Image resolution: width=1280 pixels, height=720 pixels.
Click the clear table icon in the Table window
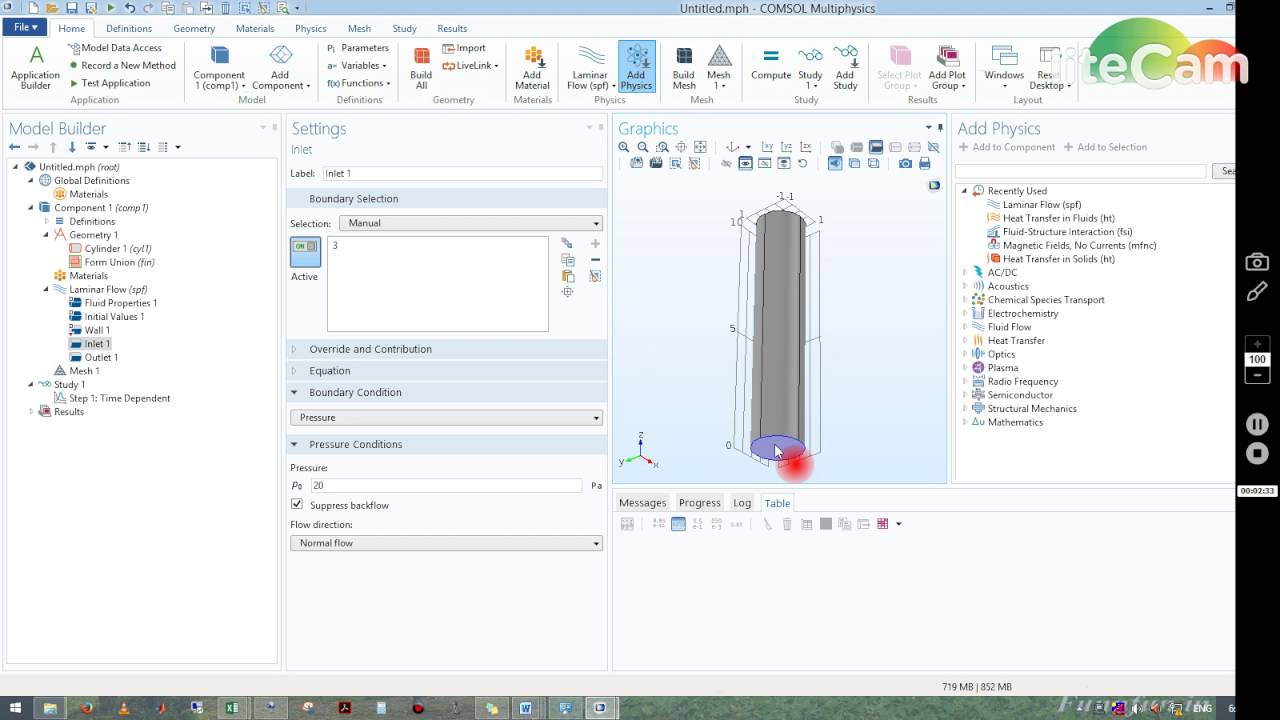coord(767,523)
